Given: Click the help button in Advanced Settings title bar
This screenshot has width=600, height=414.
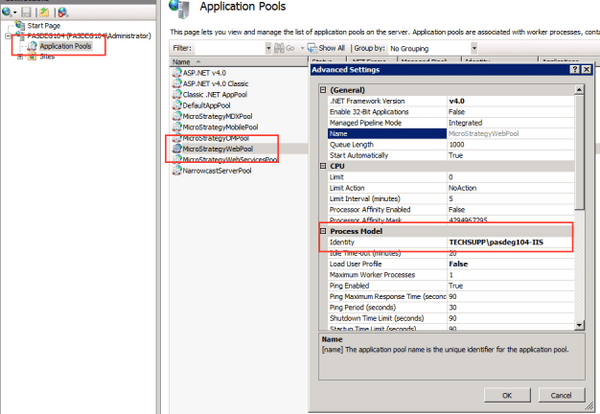Looking at the screenshot, I should click(574, 69).
